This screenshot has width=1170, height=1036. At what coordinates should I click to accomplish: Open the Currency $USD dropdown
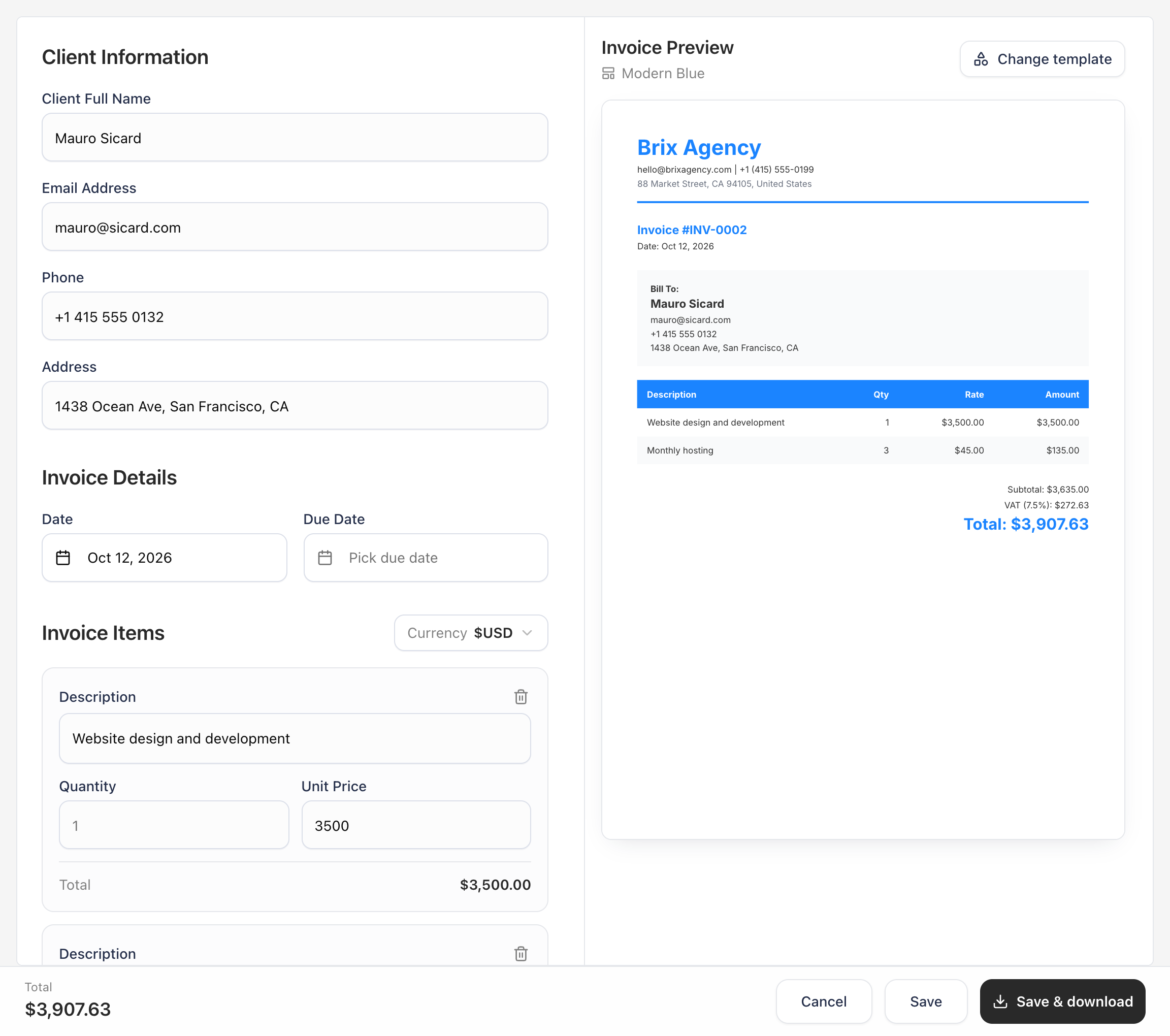click(x=471, y=632)
